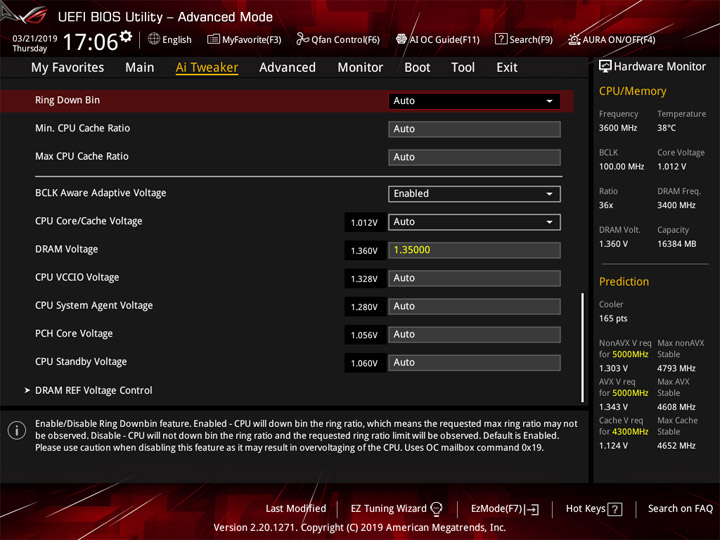
Task: Open Hot Keys question mark box
Action: coord(615,509)
